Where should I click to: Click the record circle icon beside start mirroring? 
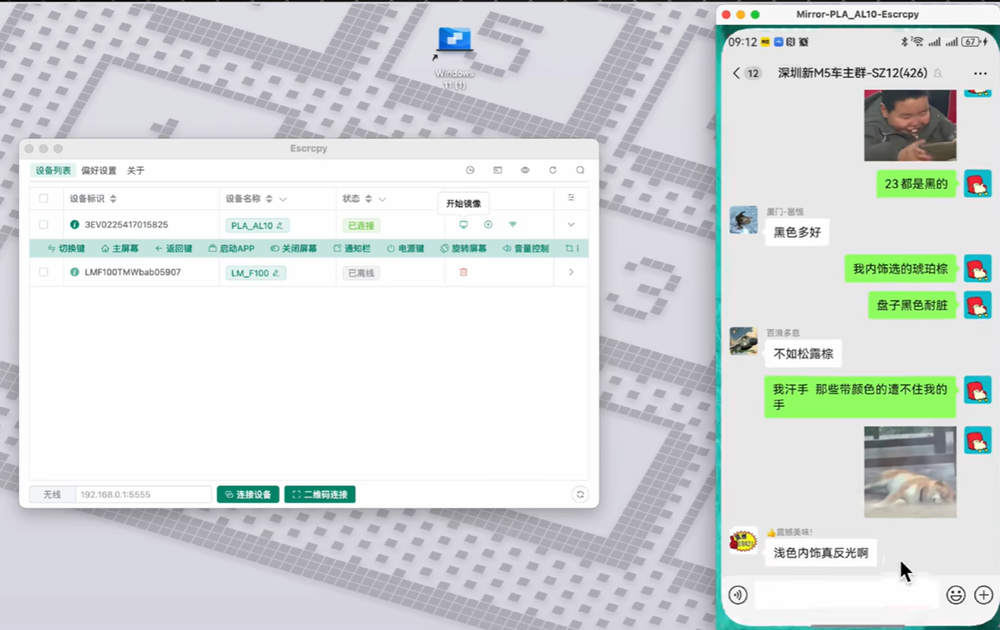coord(488,225)
